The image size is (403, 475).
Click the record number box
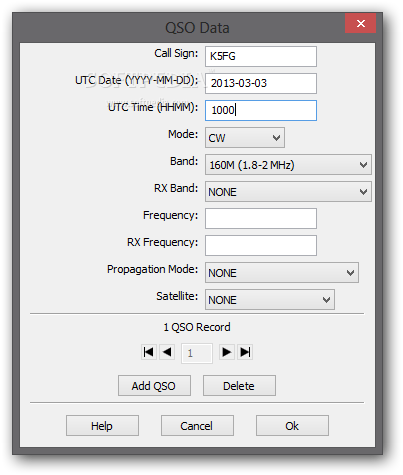pos(197,353)
